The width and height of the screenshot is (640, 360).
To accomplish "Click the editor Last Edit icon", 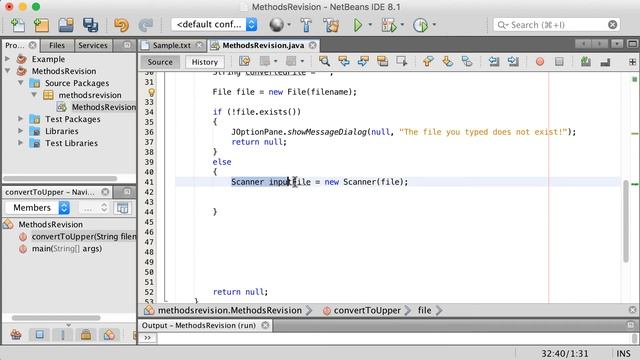I will point(244,62).
